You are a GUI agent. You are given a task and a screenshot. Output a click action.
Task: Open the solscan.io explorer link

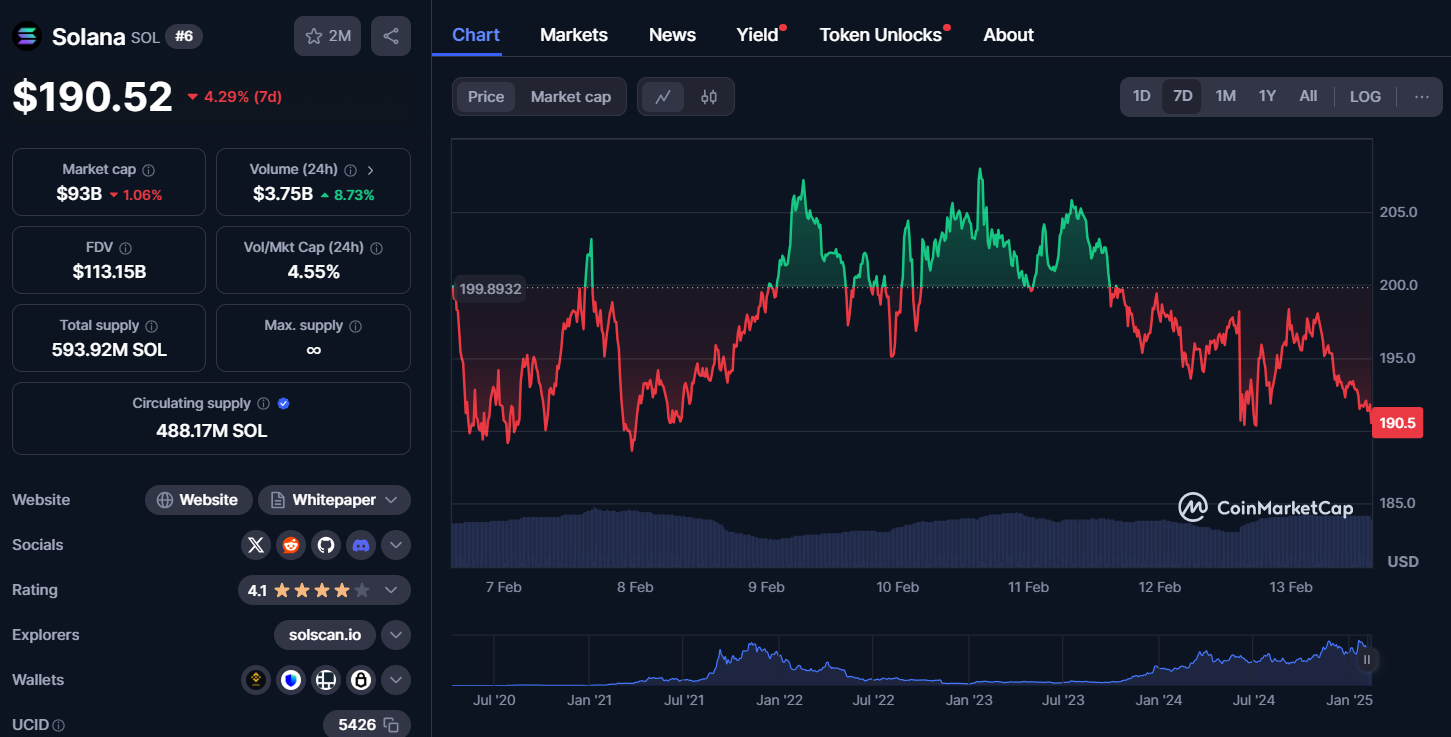click(x=325, y=635)
